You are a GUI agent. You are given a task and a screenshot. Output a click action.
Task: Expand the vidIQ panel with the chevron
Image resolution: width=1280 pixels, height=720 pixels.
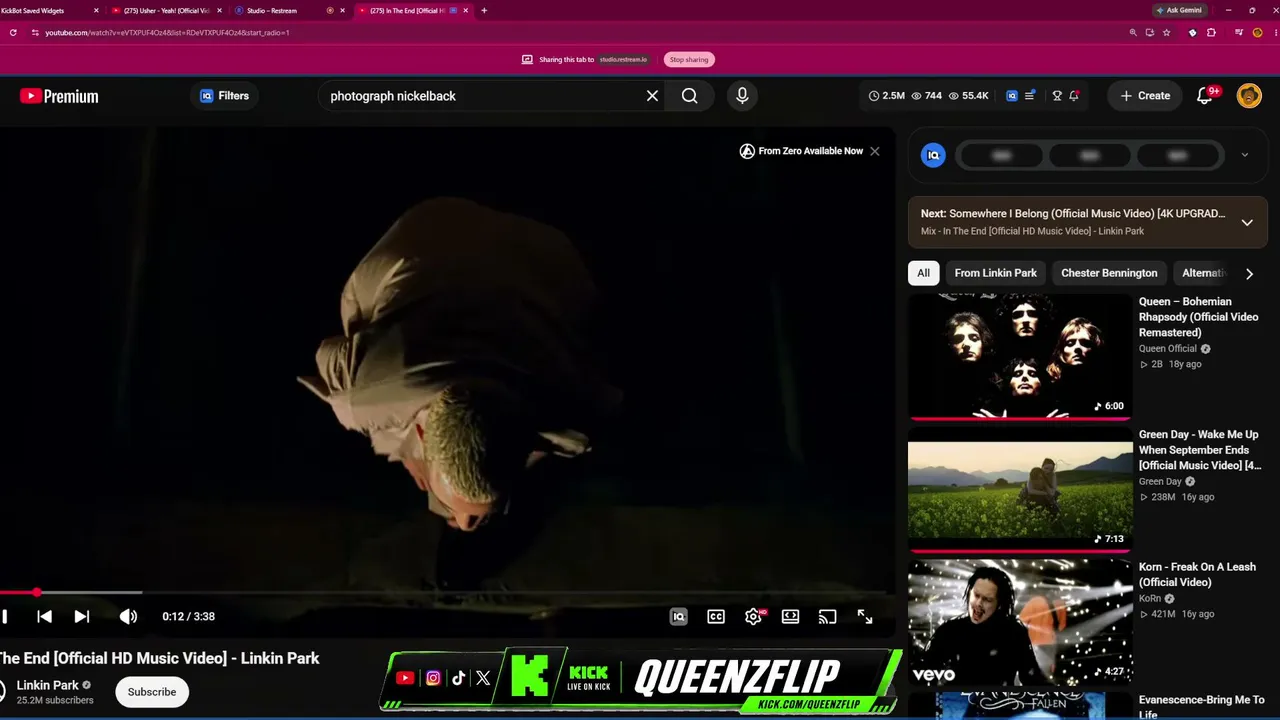click(x=1244, y=155)
